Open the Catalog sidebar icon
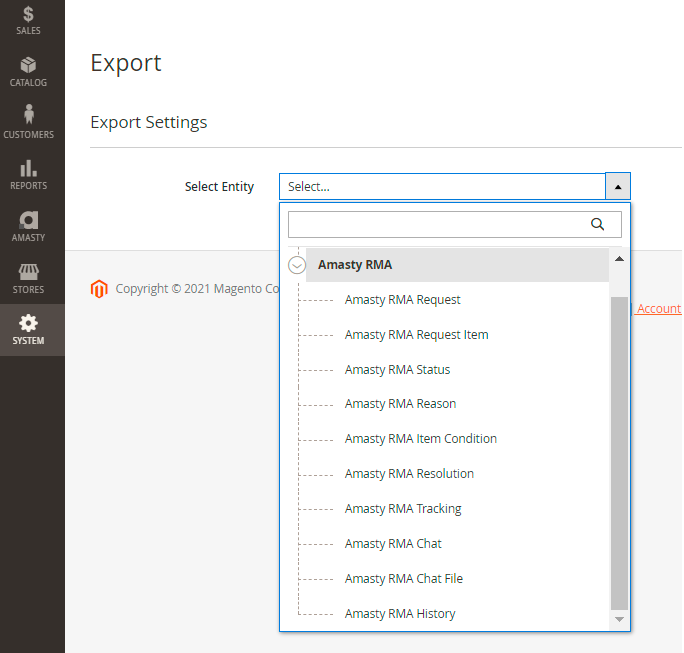Image resolution: width=684 pixels, height=653 pixels. pyautogui.click(x=28, y=66)
